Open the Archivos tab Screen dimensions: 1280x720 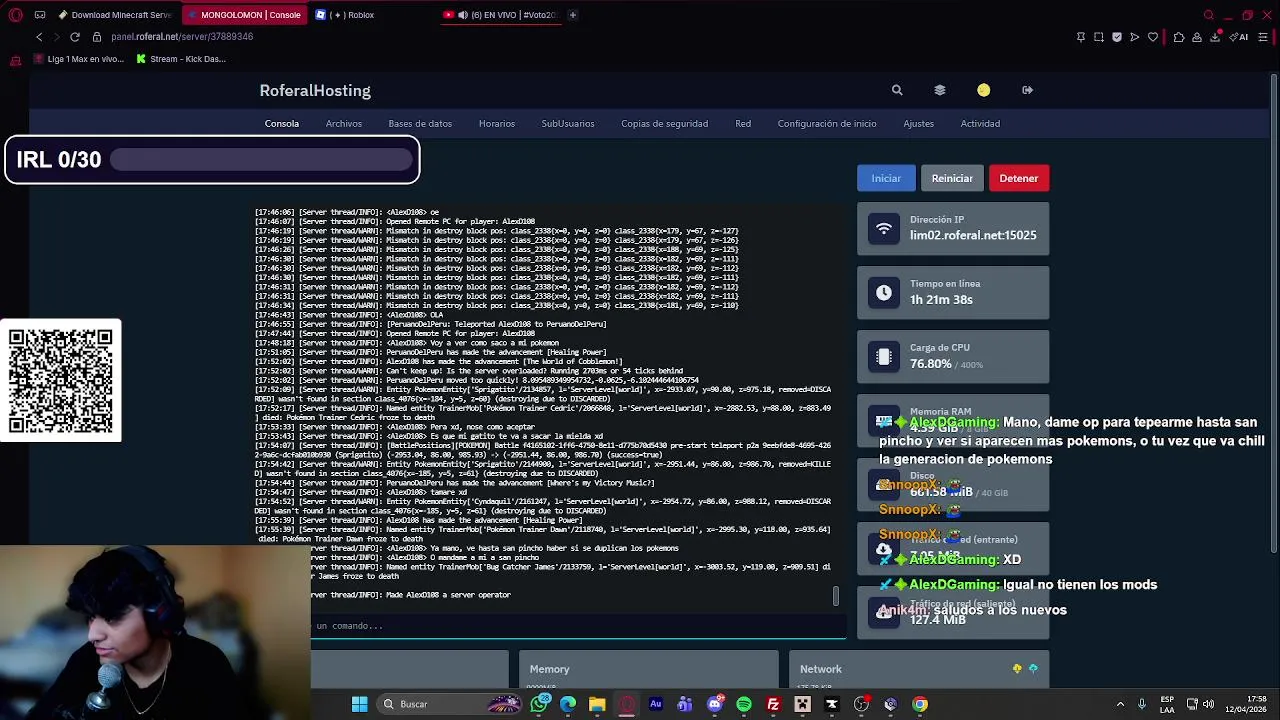click(344, 124)
